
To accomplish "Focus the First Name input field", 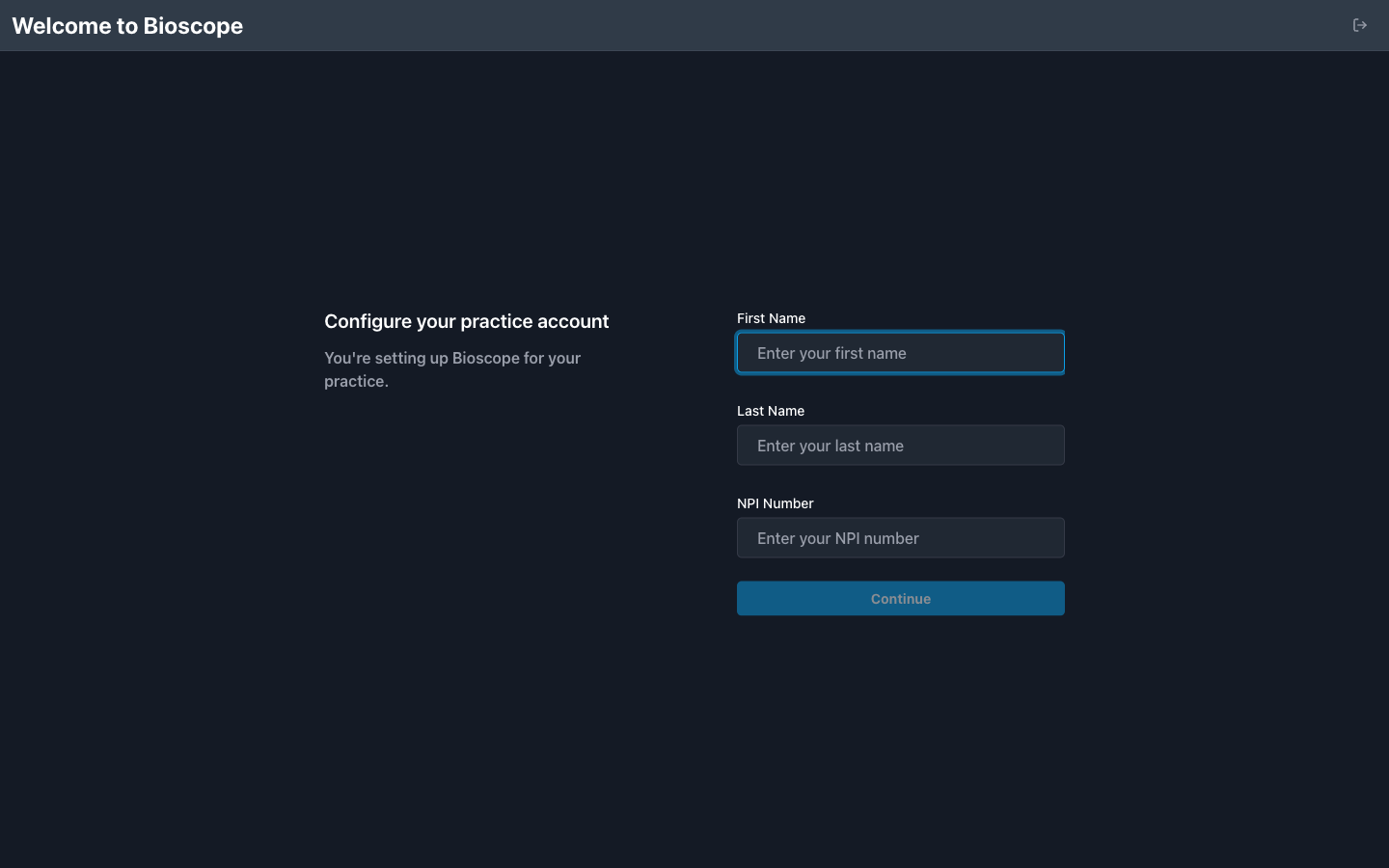I will 901,353.
